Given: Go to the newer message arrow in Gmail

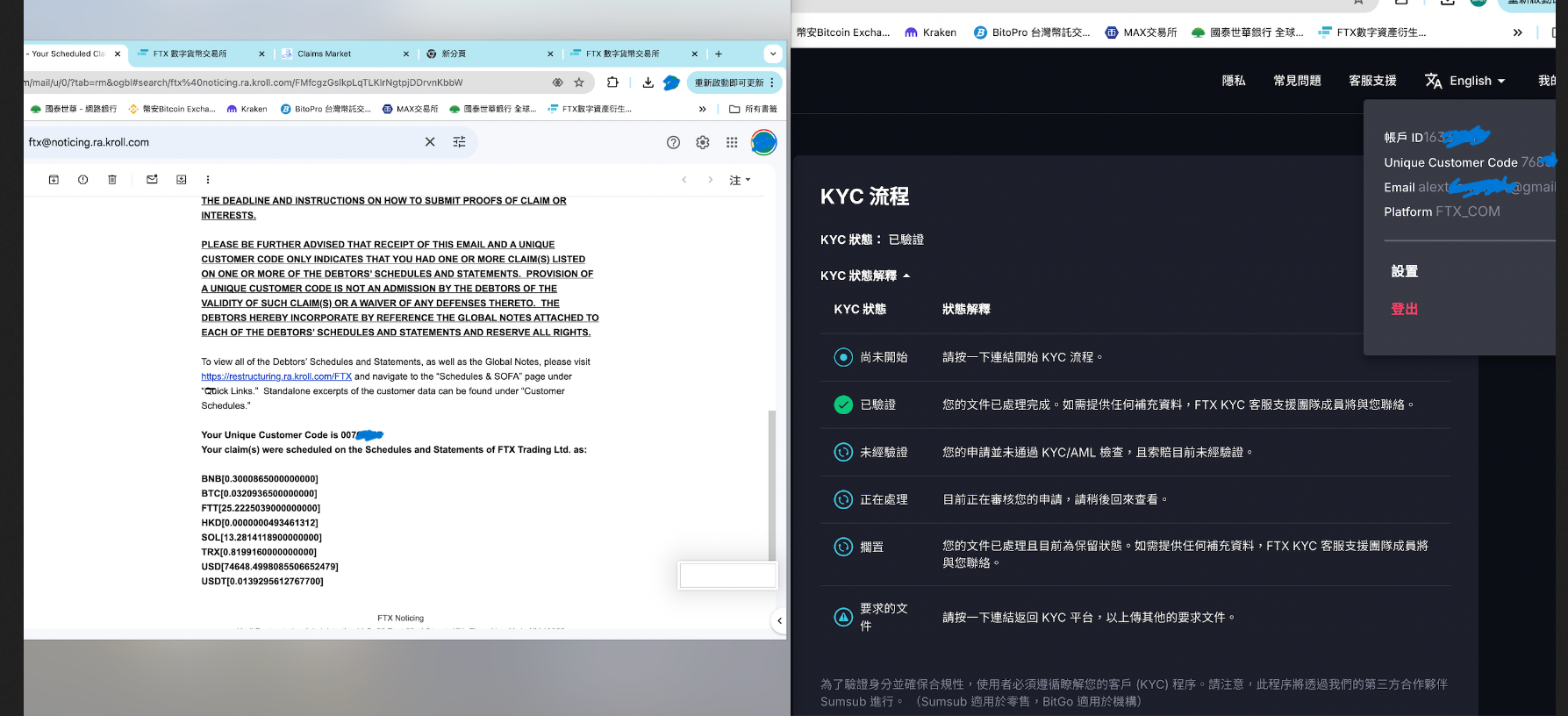Looking at the screenshot, I should pos(684,180).
